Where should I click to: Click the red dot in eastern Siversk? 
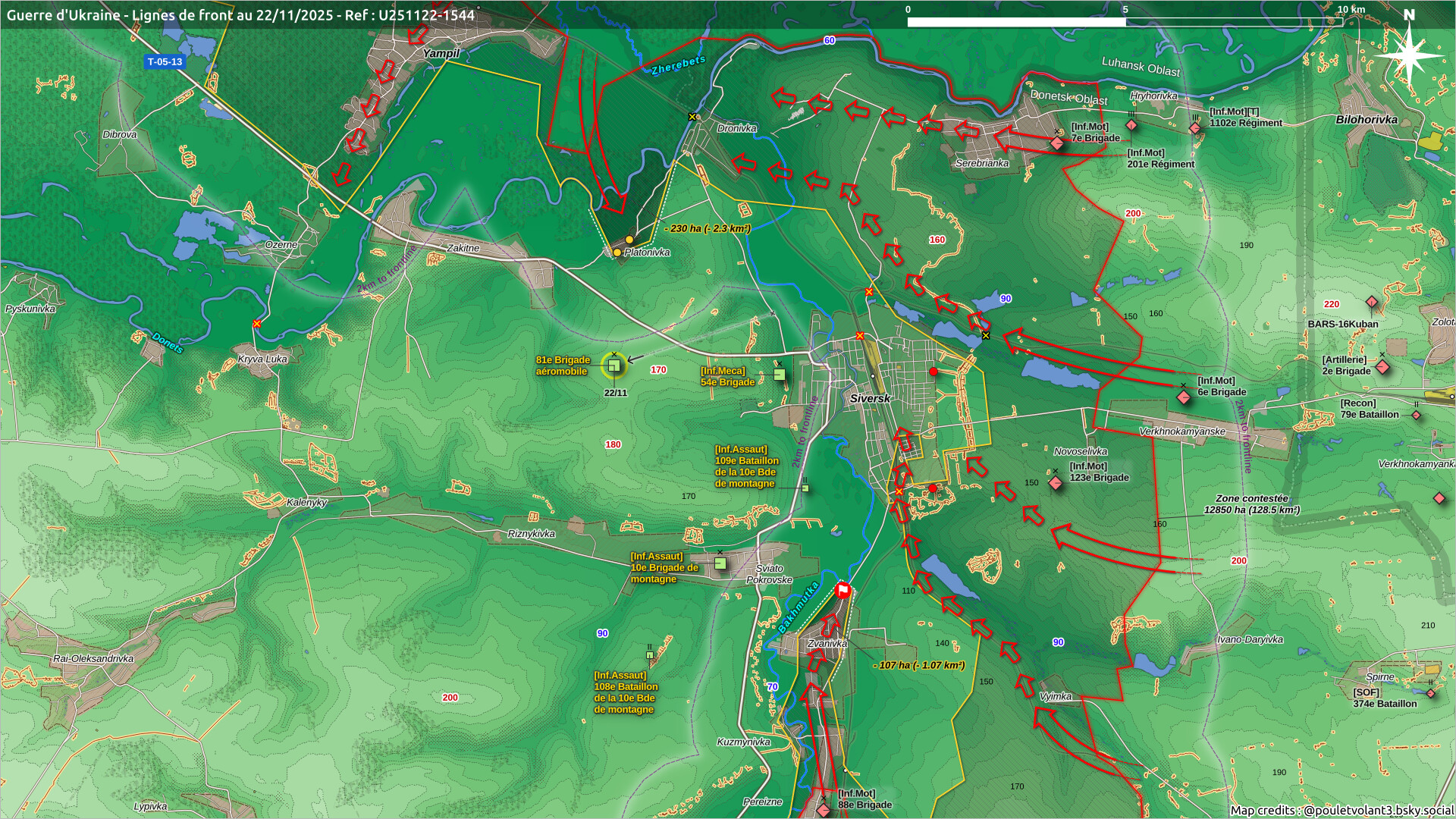pos(934,372)
